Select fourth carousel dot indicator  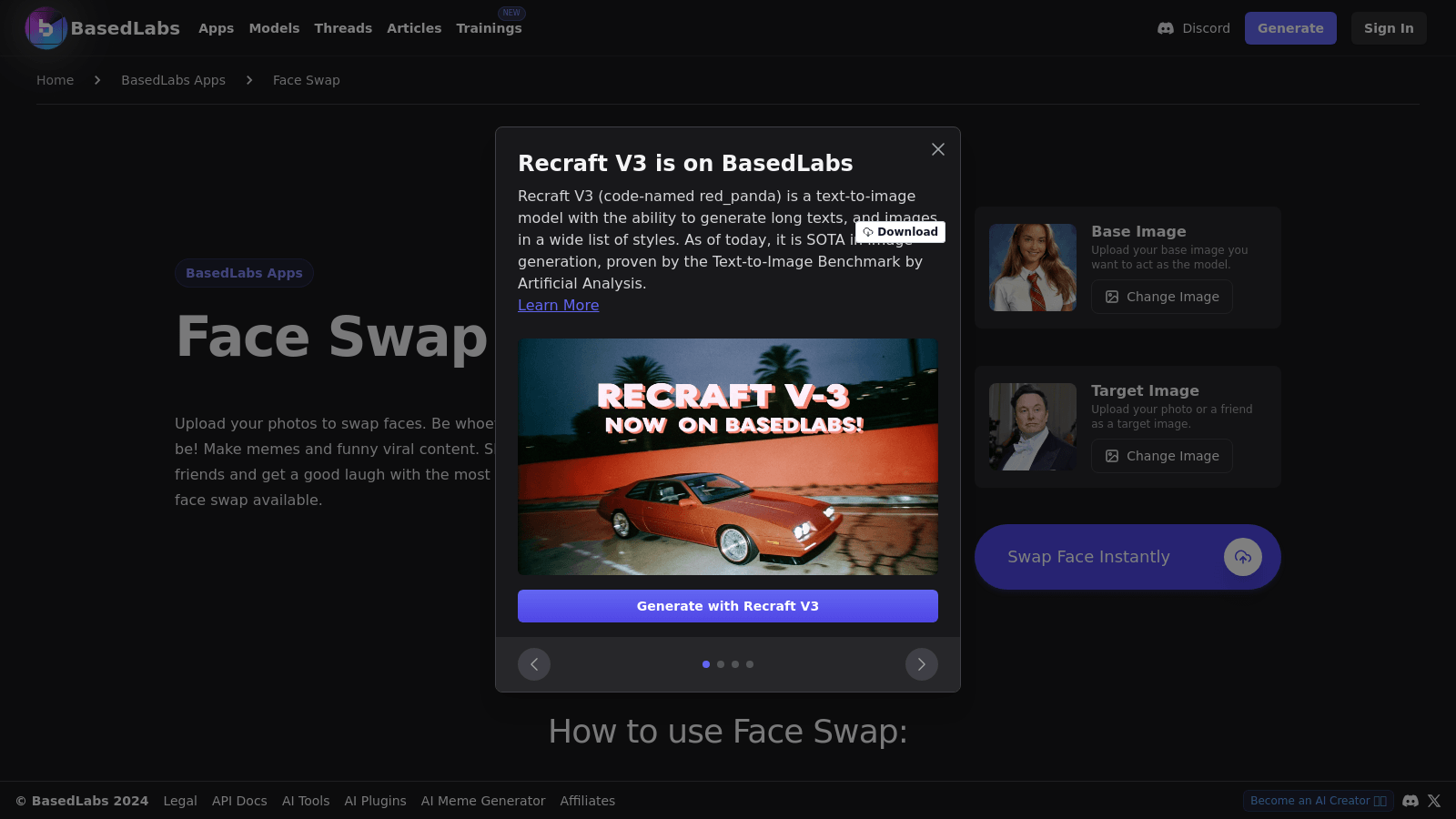(750, 664)
